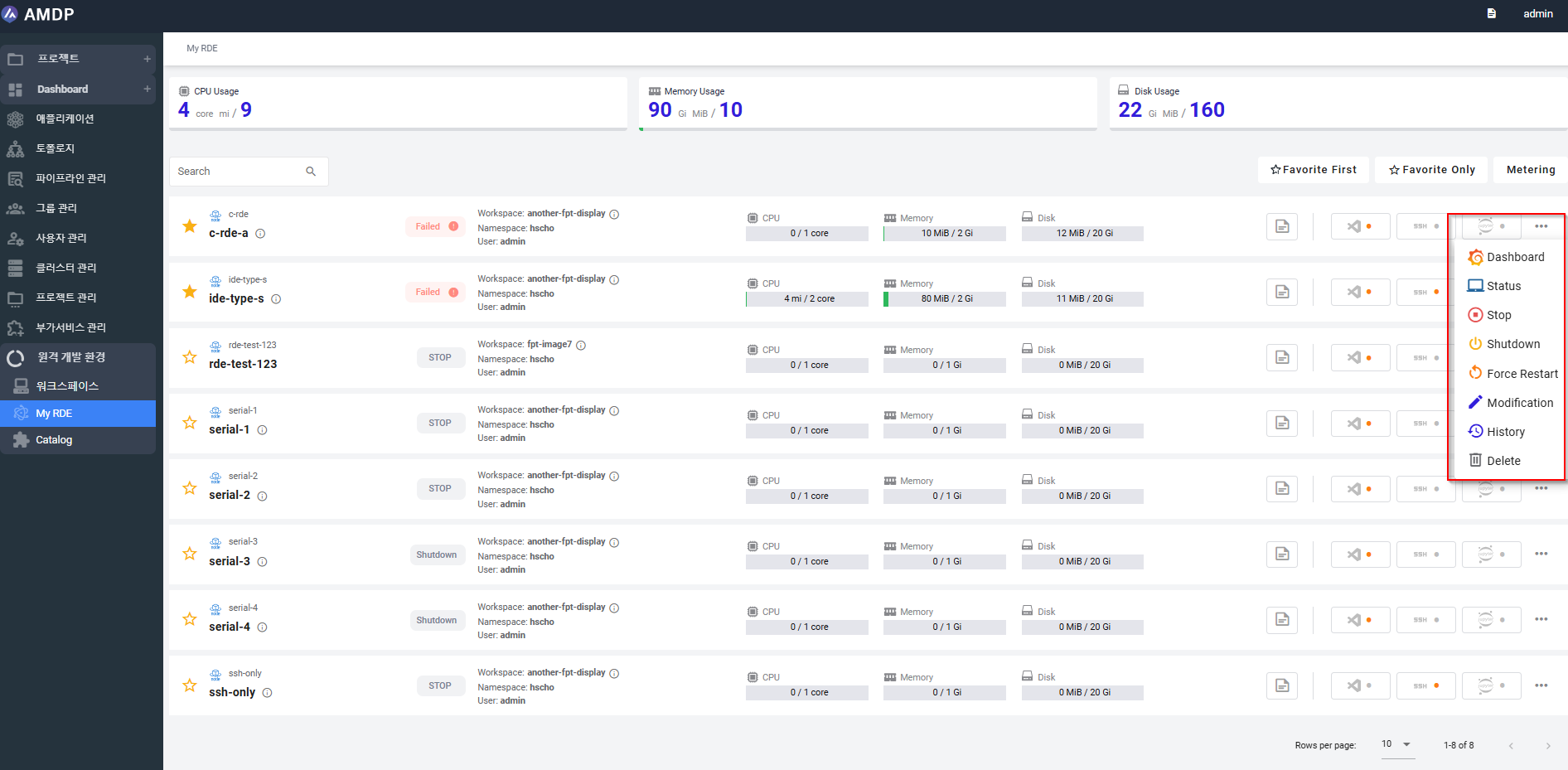The height and width of the screenshot is (770, 1568).
Task: Toggle favorite star for c-rde-a
Action: [x=190, y=225]
